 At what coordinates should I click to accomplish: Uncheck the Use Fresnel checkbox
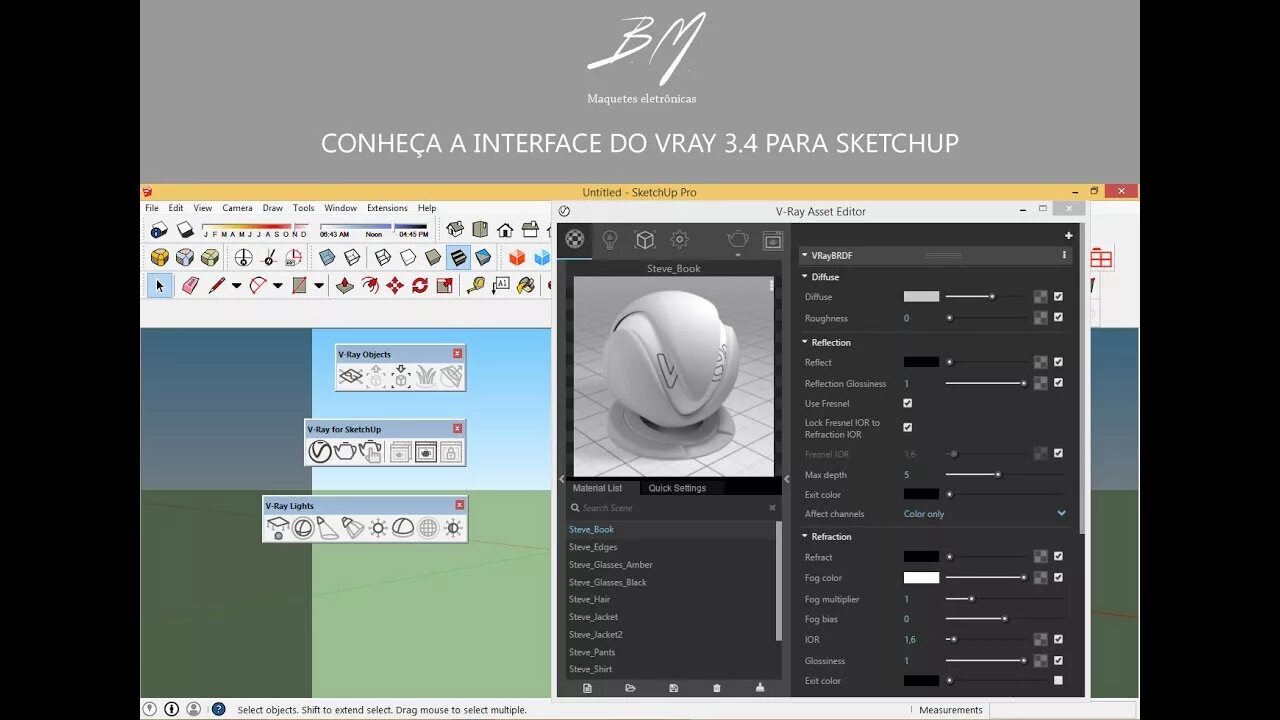(907, 403)
